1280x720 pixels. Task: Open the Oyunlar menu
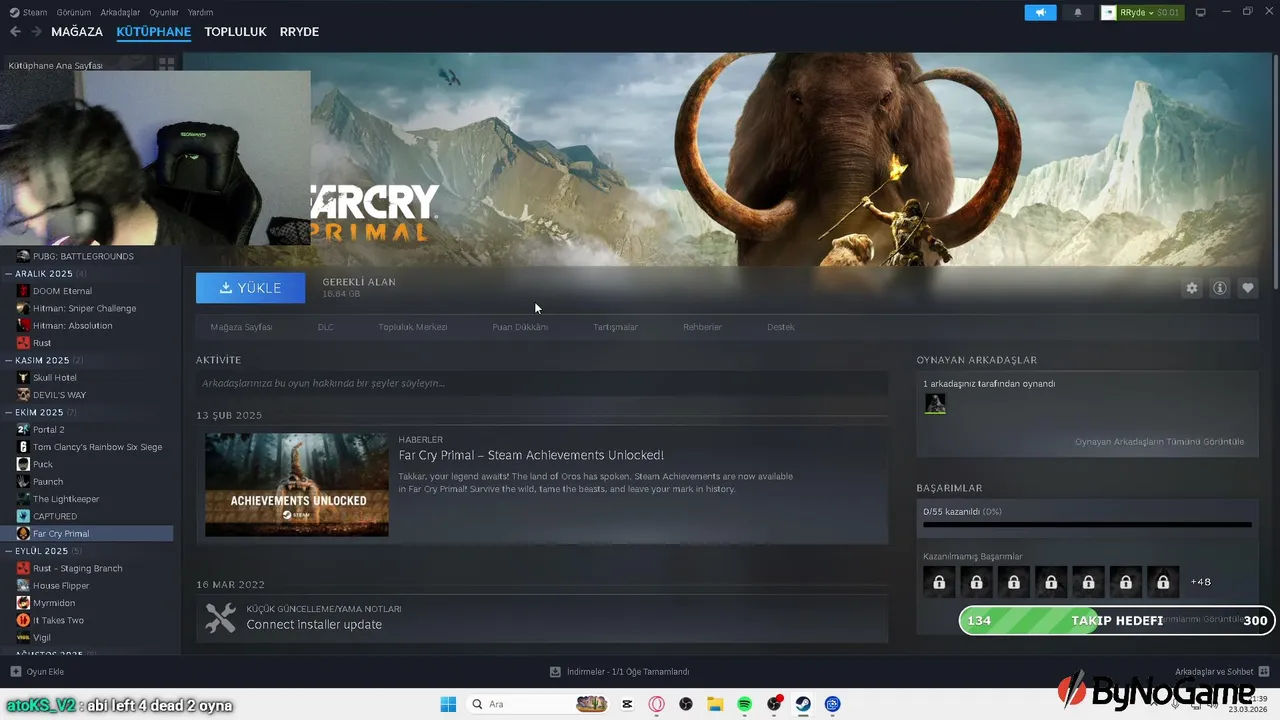164,12
